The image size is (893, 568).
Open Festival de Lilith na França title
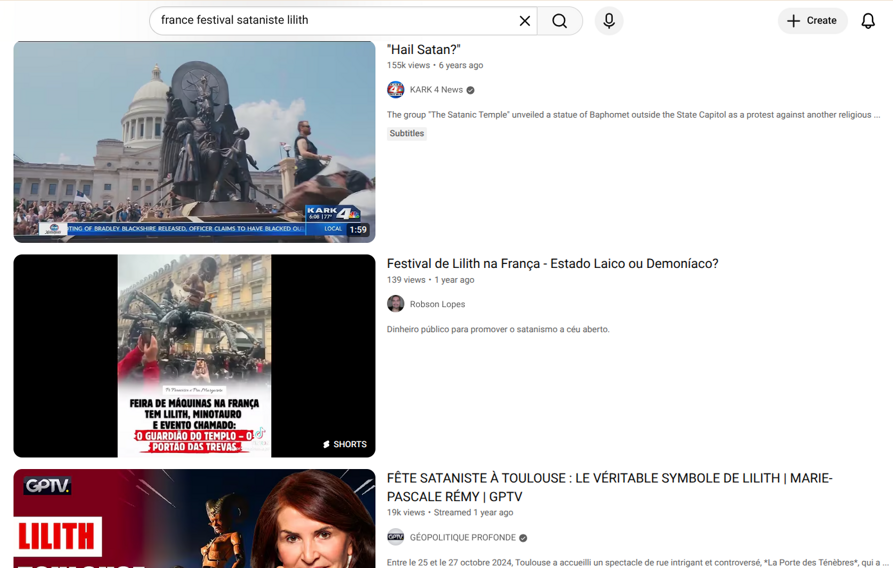point(552,264)
